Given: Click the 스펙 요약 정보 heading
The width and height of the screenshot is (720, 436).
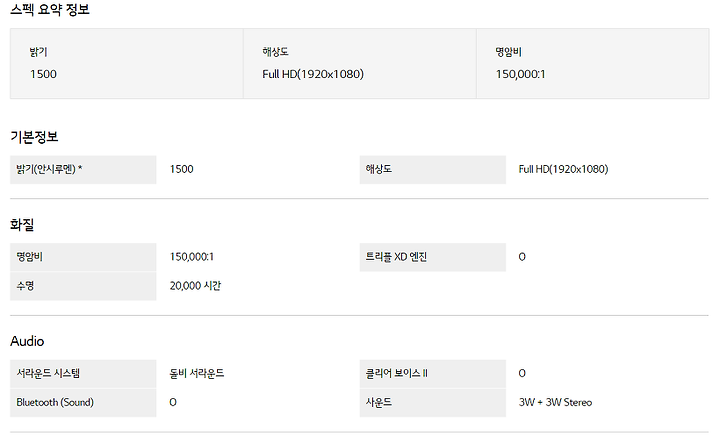Looking at the screenshot, I should (x=50, y=9).
